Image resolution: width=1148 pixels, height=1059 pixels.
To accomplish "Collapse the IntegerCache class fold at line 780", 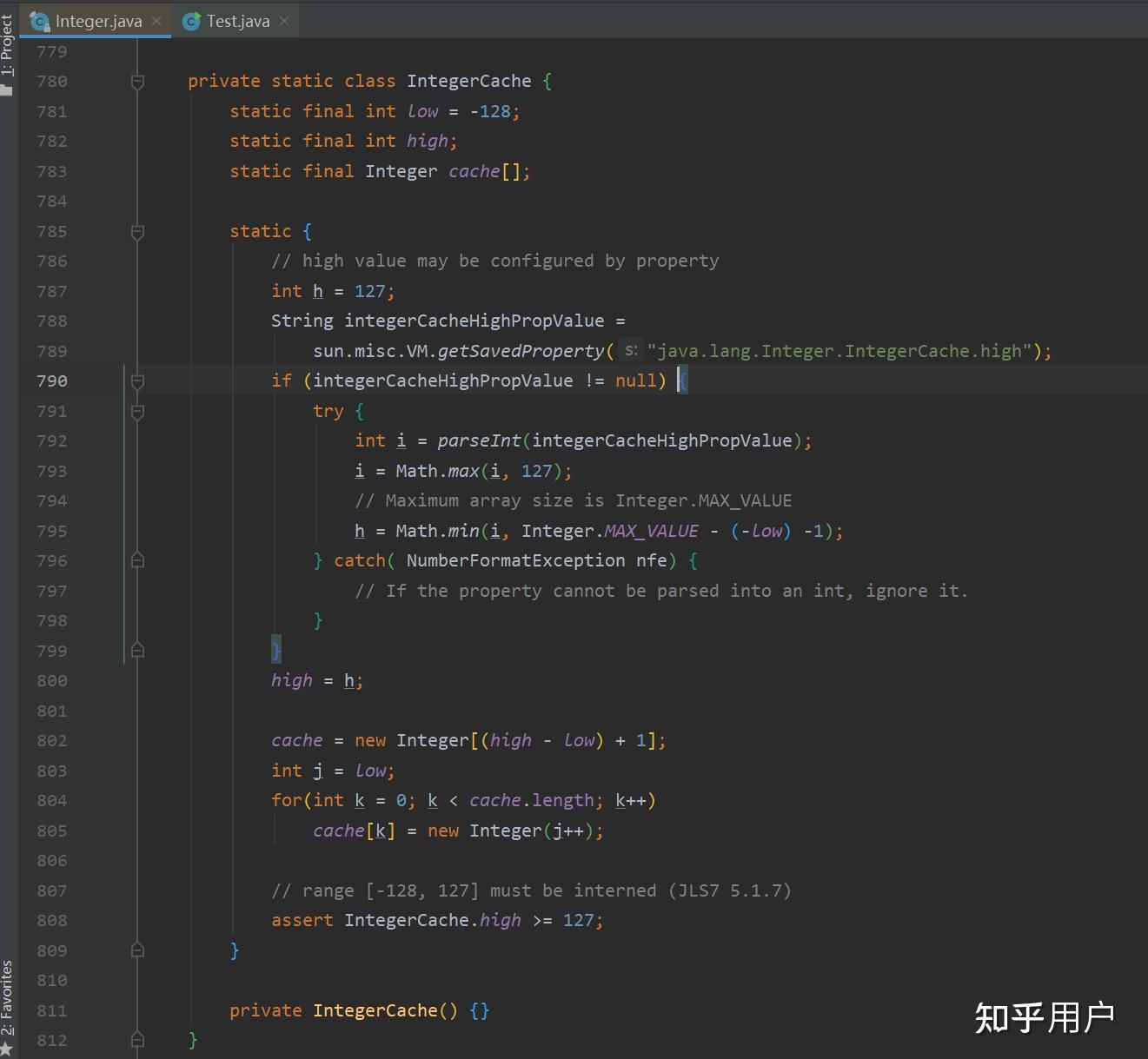I will pos(137,82).
